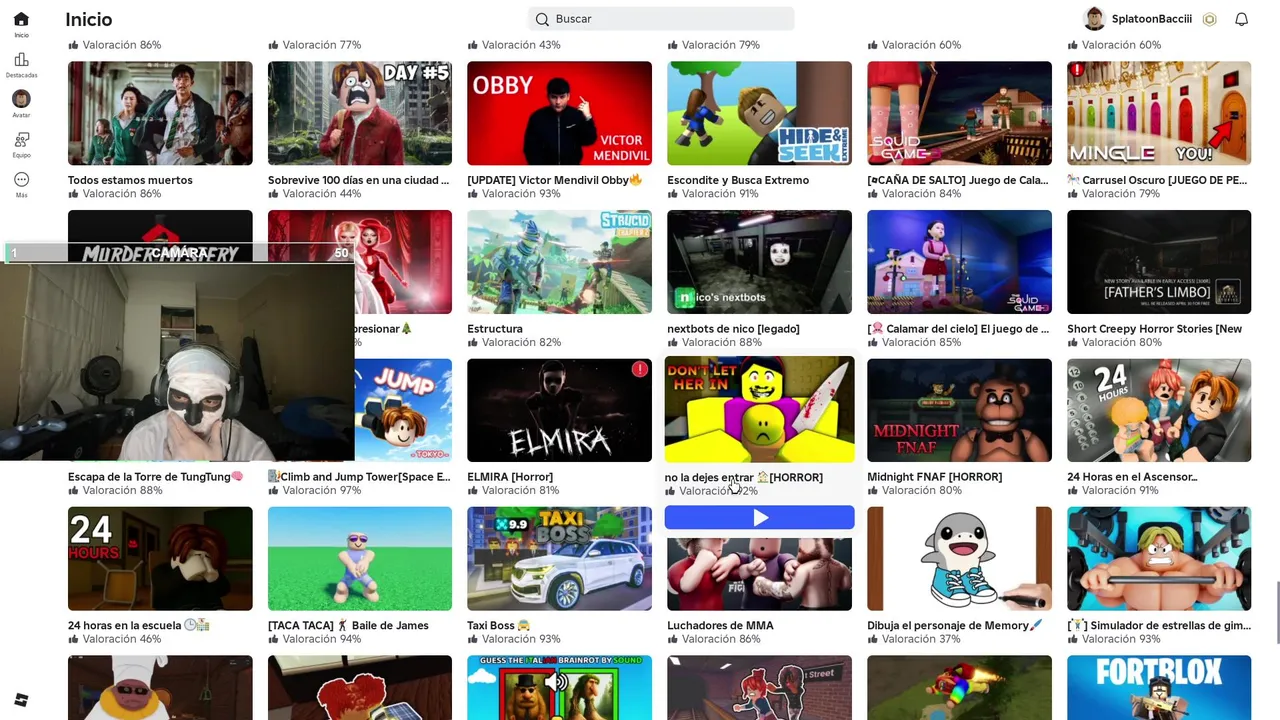
Task: Open 24 horas en la escuela thumbnail
Action: tap(160, 558)
